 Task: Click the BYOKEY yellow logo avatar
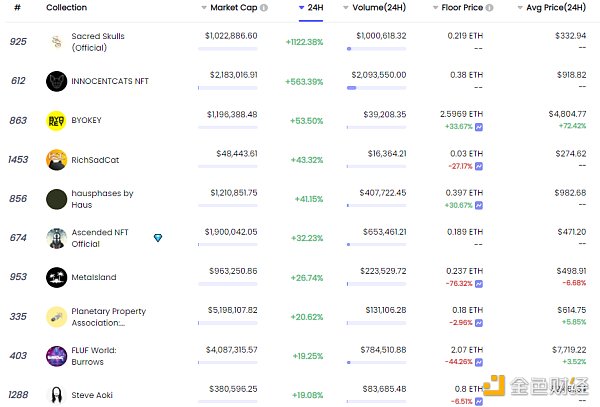pos(57,120)
